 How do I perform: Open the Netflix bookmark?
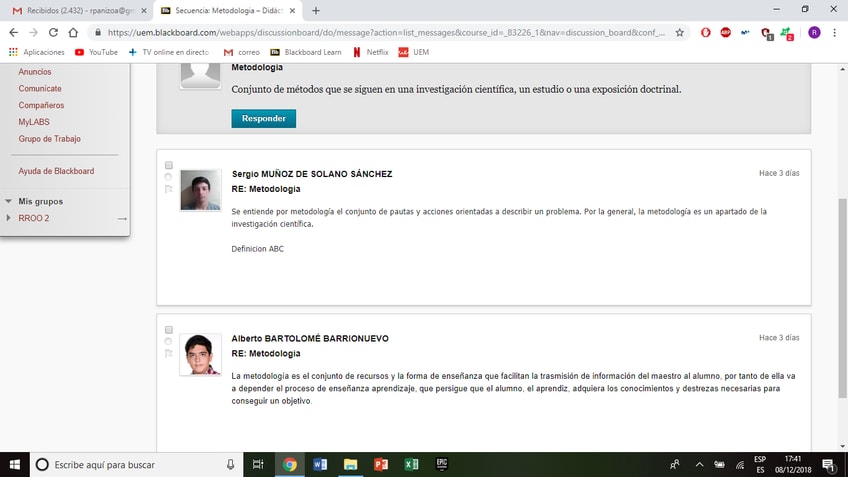coord(370,52)
